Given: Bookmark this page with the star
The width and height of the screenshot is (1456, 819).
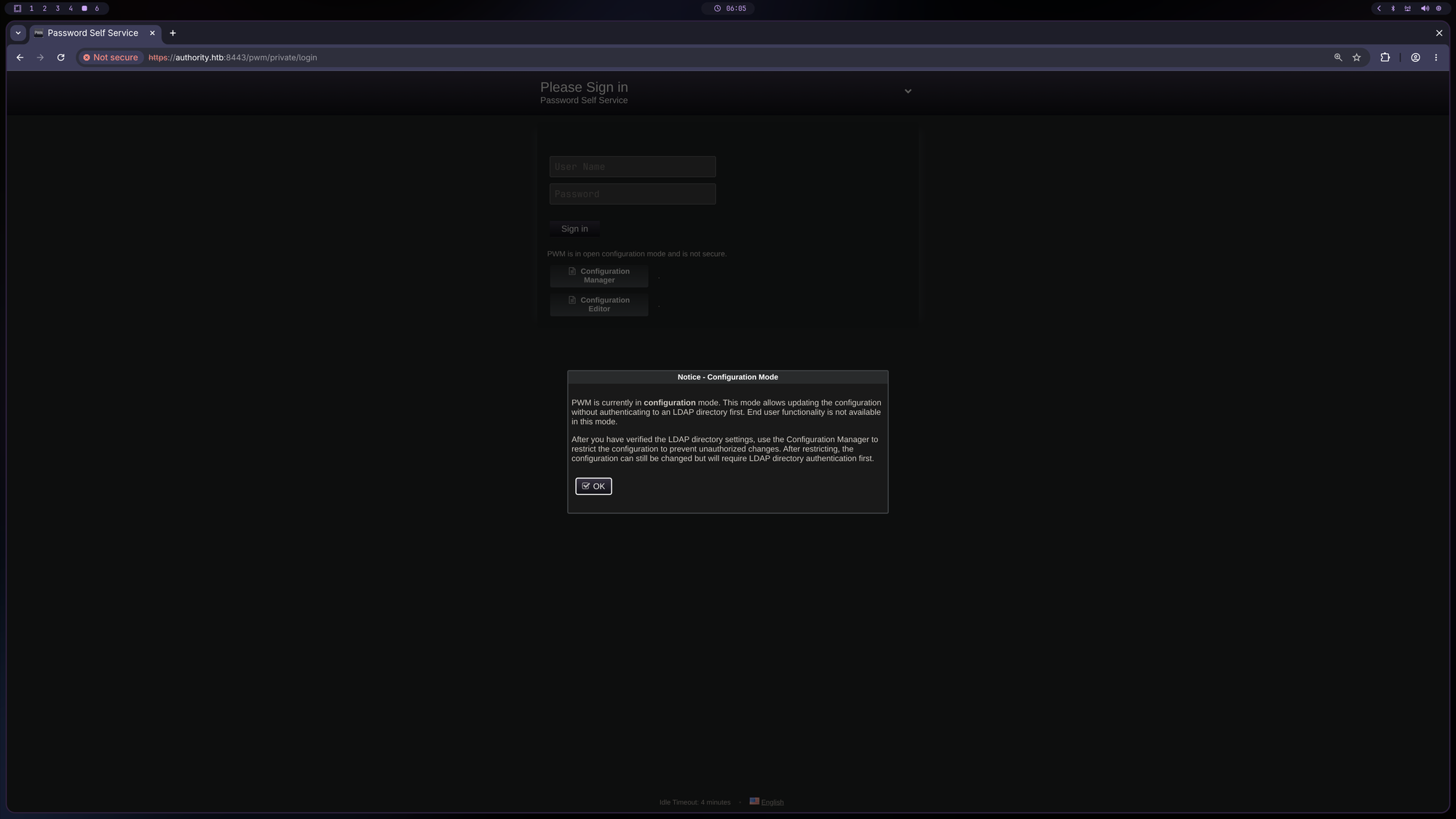Looking at the screenshot, I should pos(1357,58).
